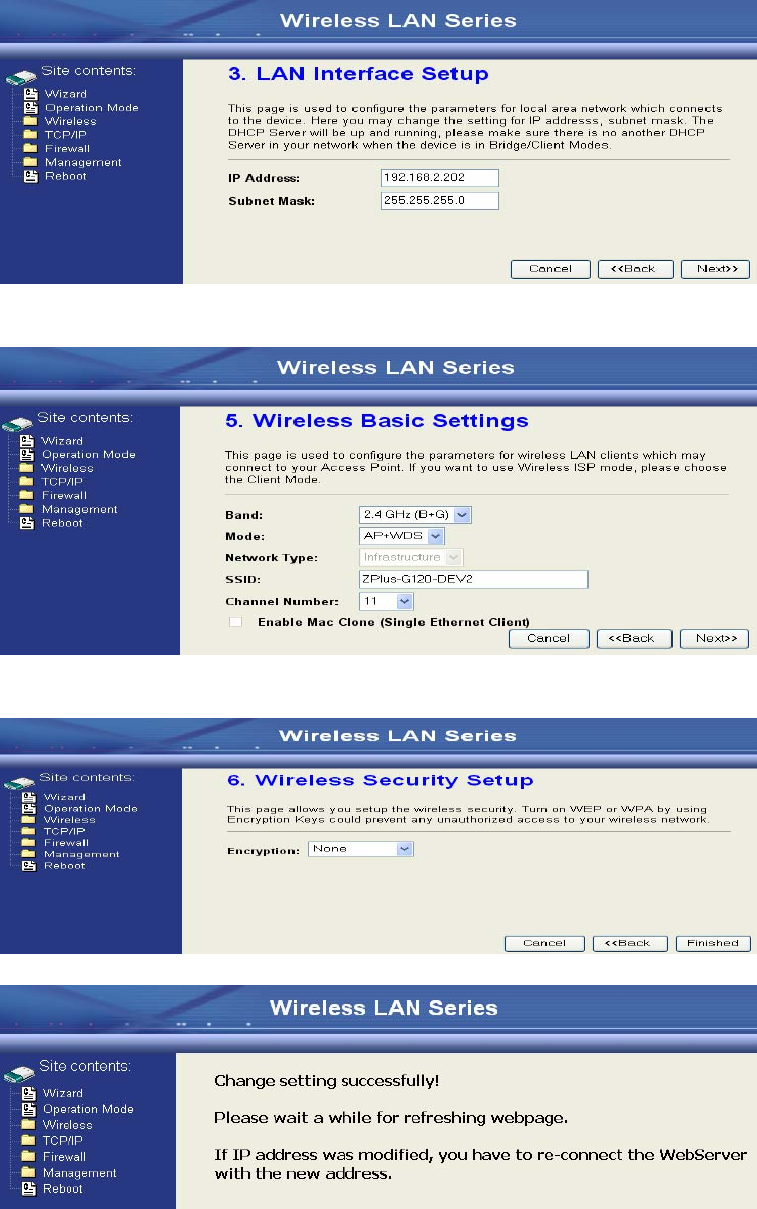Click Site contents icon beside Wireless Security Setup
Screen dimensions: 757x1209
[x=20, y=781]
